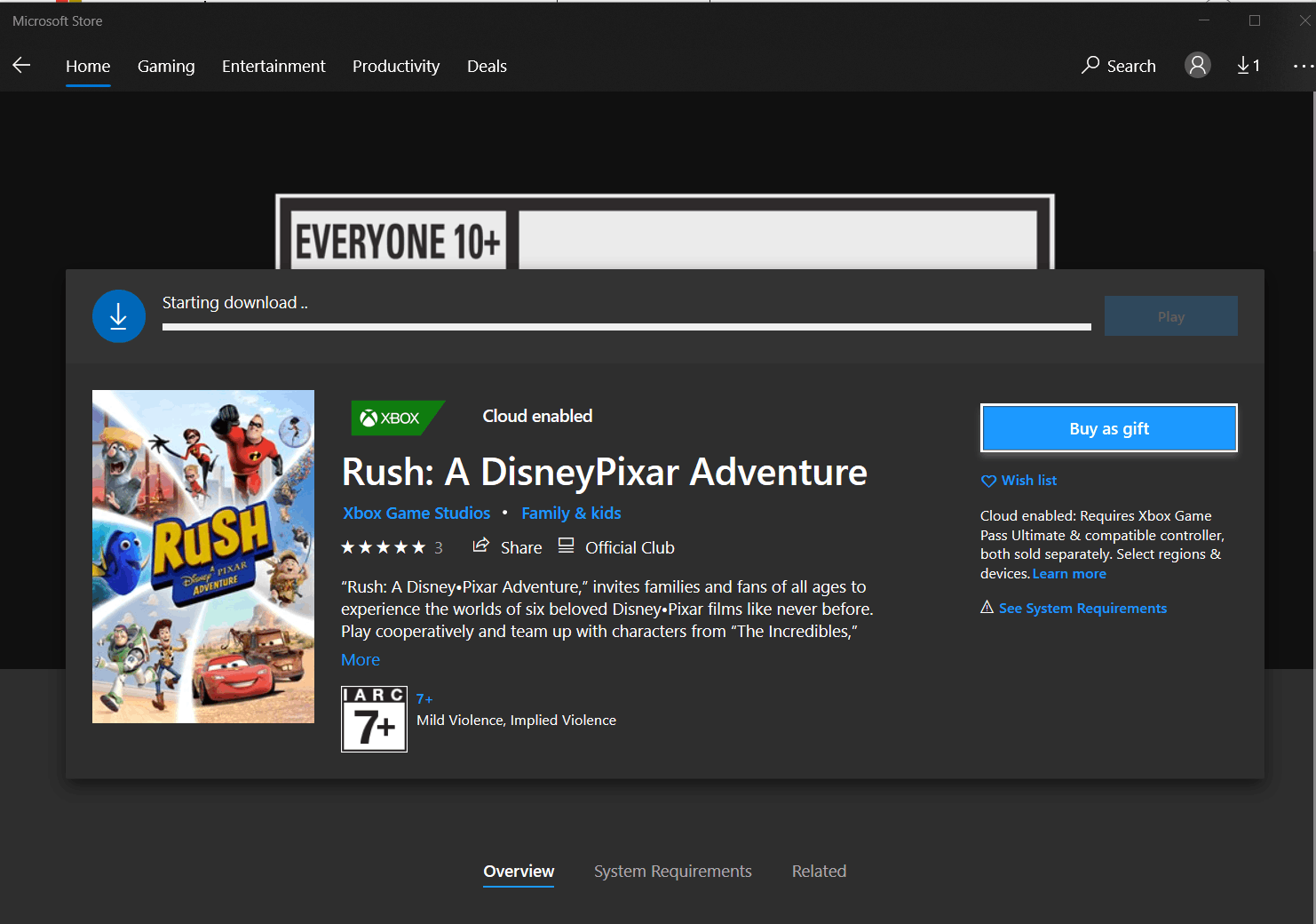Maximize the Microsoft Store window
This screenshot has height=924, width=1316.
tap(1255, 20)
